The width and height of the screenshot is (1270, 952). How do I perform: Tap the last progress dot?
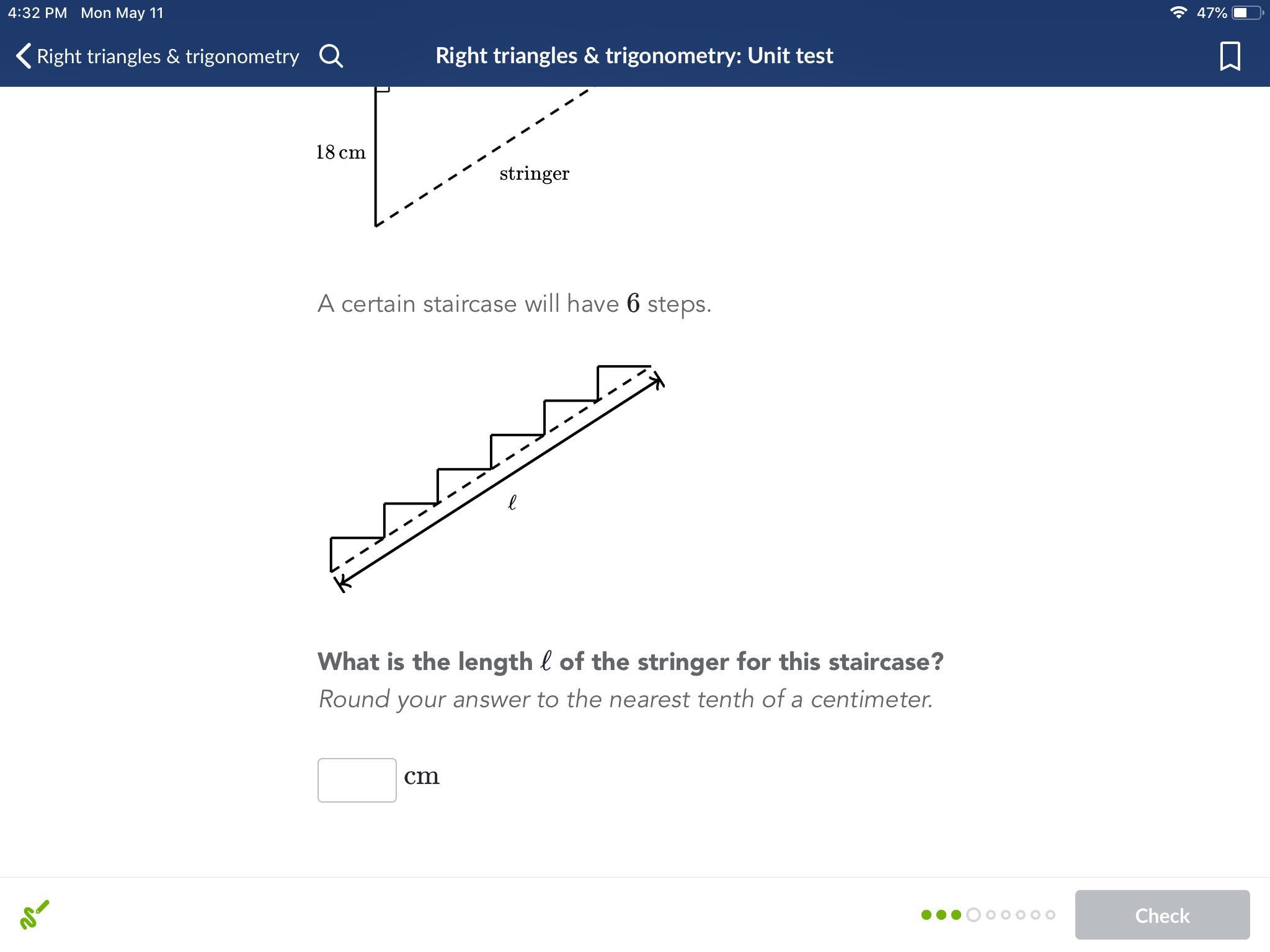pyautogui.click(x=1050, y=915)
